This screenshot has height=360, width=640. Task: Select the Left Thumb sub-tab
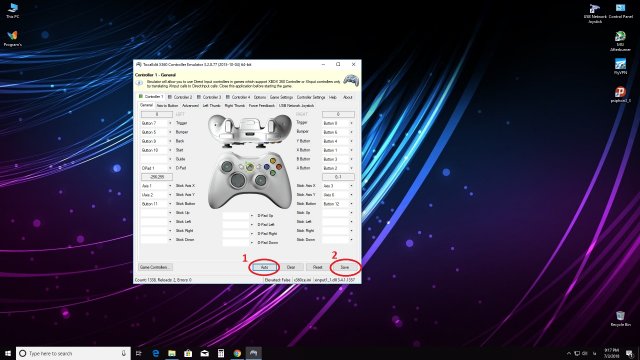point(211,106)
